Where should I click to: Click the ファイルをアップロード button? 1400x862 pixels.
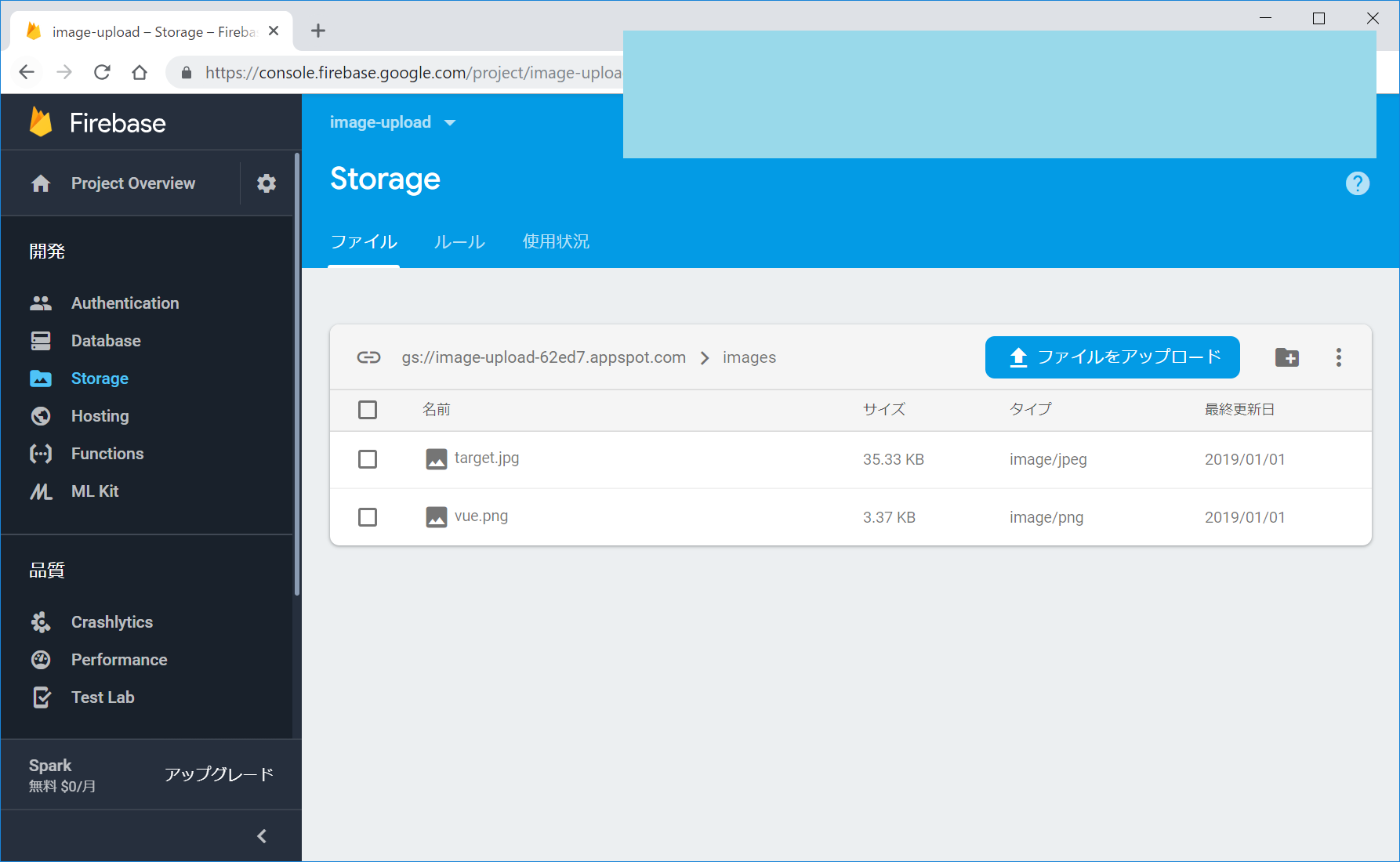(x=1112, y=357)
